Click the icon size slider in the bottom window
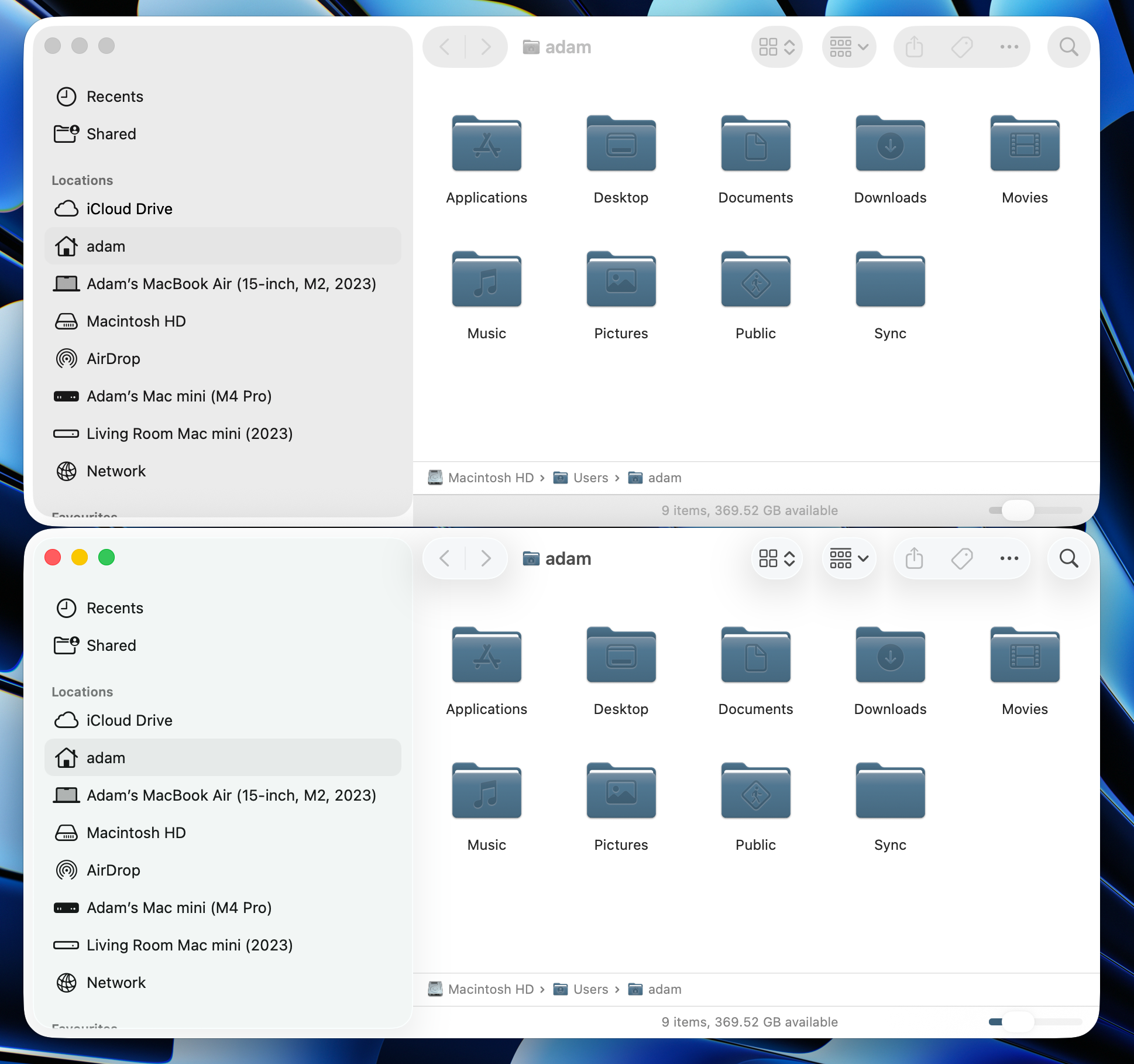The width and height of the screenshot is (1134, 1064). pos(1018,1022)
